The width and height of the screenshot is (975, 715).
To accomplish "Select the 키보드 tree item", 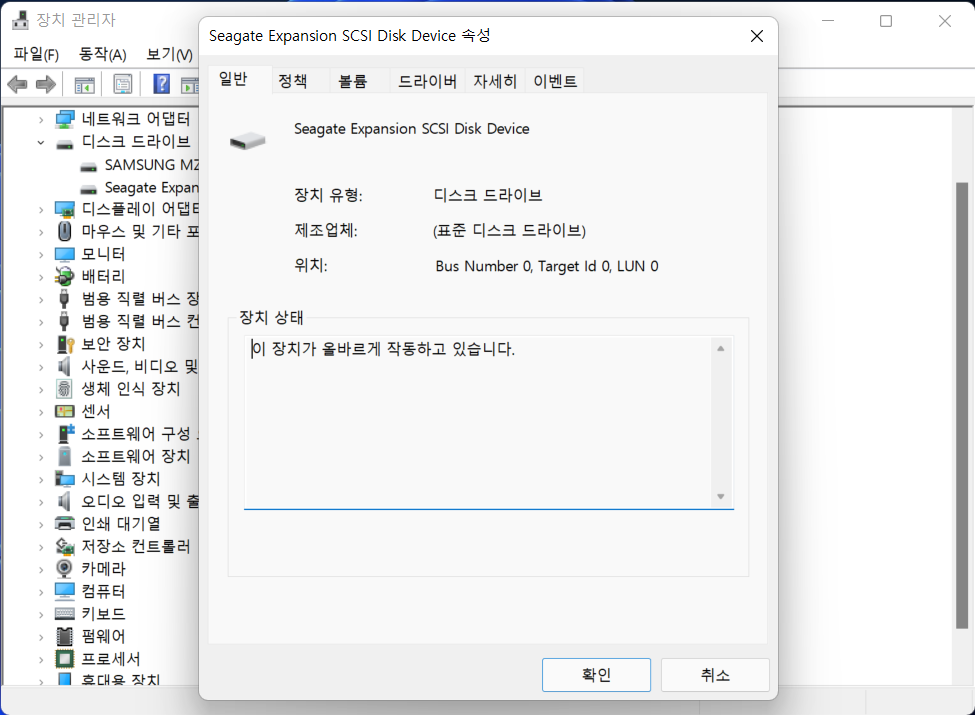I will (x=104, y=614).
